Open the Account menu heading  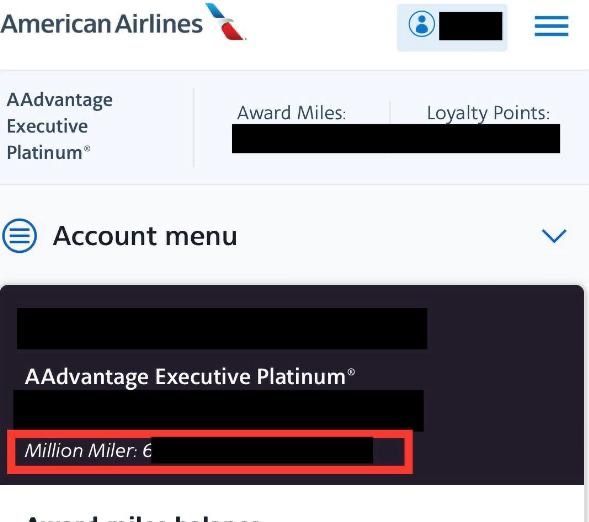[x=145, y=236]
